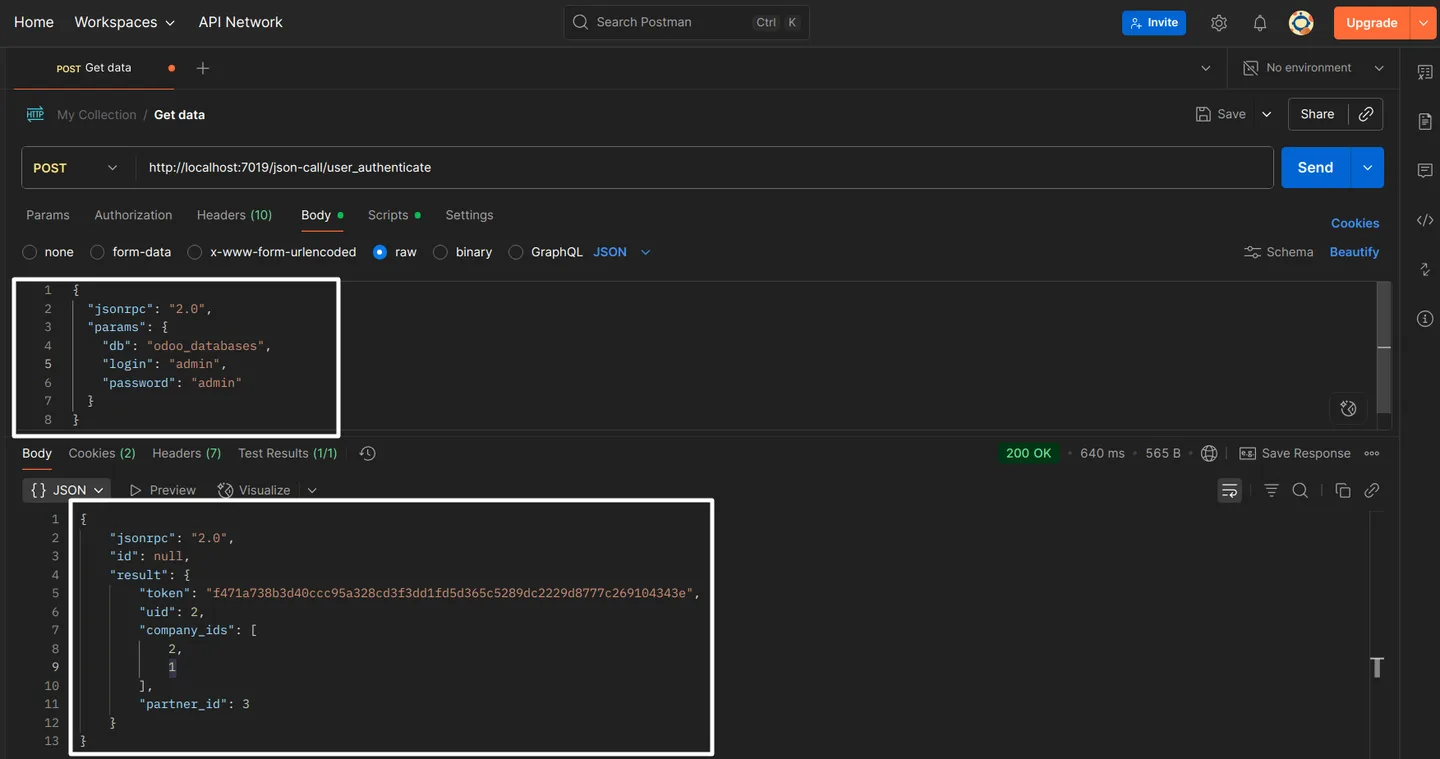Viewport: 1440px width, 759px height.
Task: Open the top right sidebar panel icon
Action: pos(1425,72)
